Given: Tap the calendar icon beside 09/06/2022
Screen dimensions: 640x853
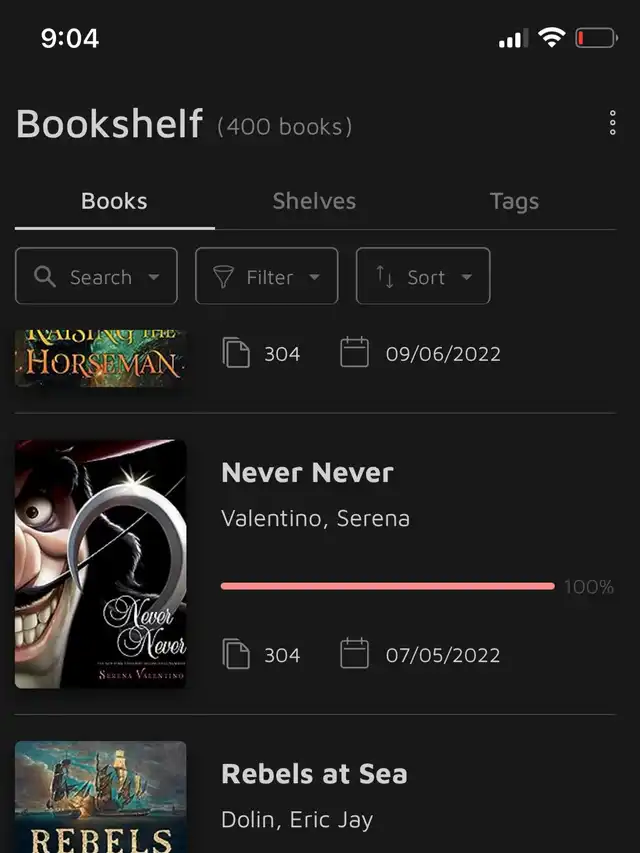Looking at the screenshot, I should point(355,353).
